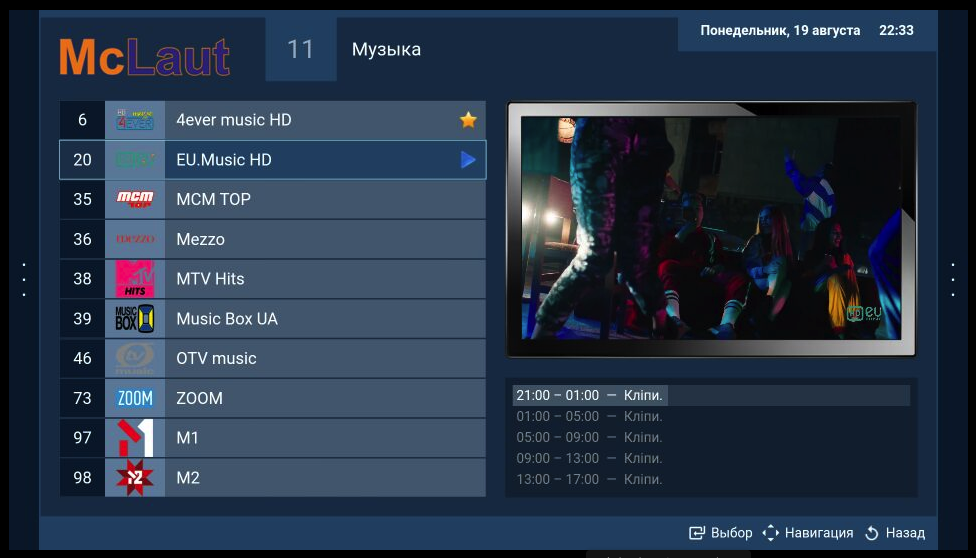Click channel number 35
976x558 pixels.
point(82,199)
